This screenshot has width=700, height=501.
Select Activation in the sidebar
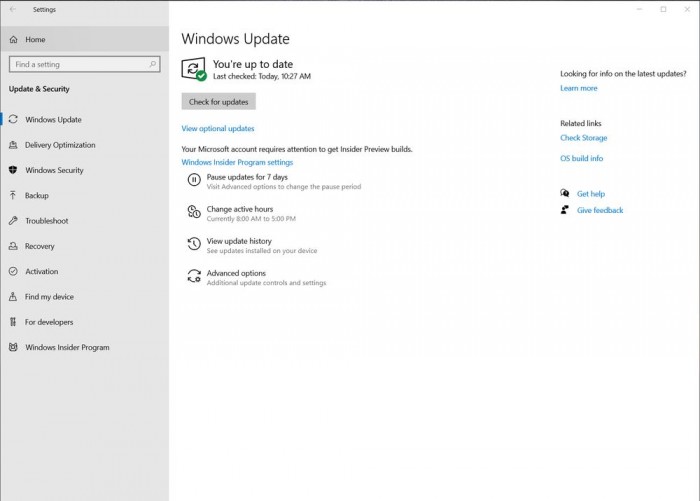tap(84, 271)
